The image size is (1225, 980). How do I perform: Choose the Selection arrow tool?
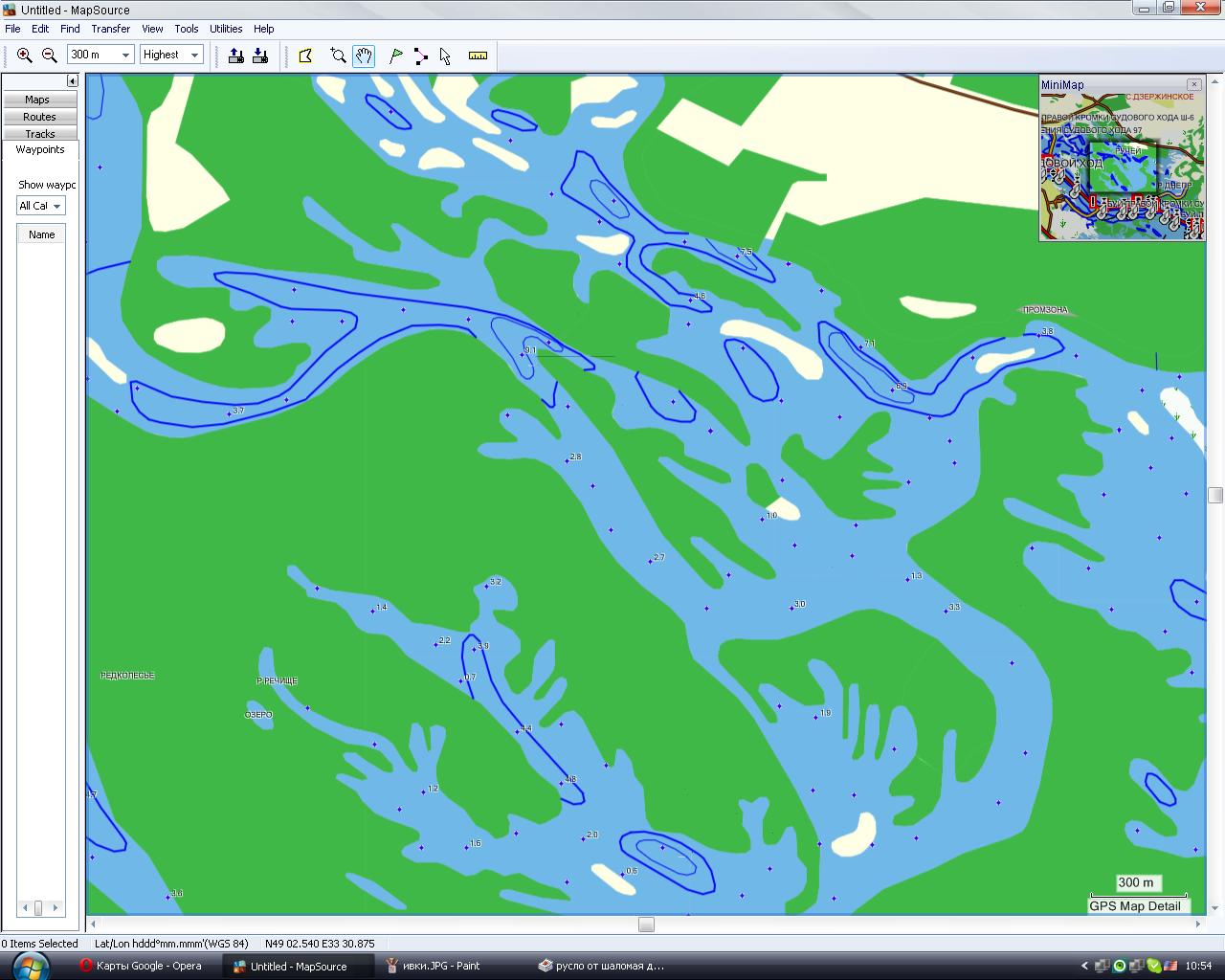click(445, 56)
